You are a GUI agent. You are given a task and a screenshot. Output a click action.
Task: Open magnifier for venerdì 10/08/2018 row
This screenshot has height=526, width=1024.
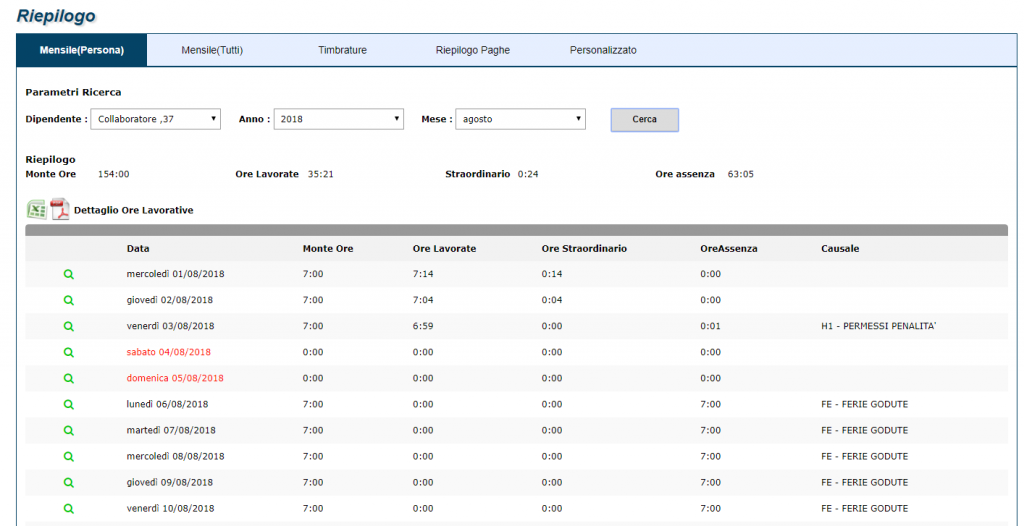coord(69,508)
